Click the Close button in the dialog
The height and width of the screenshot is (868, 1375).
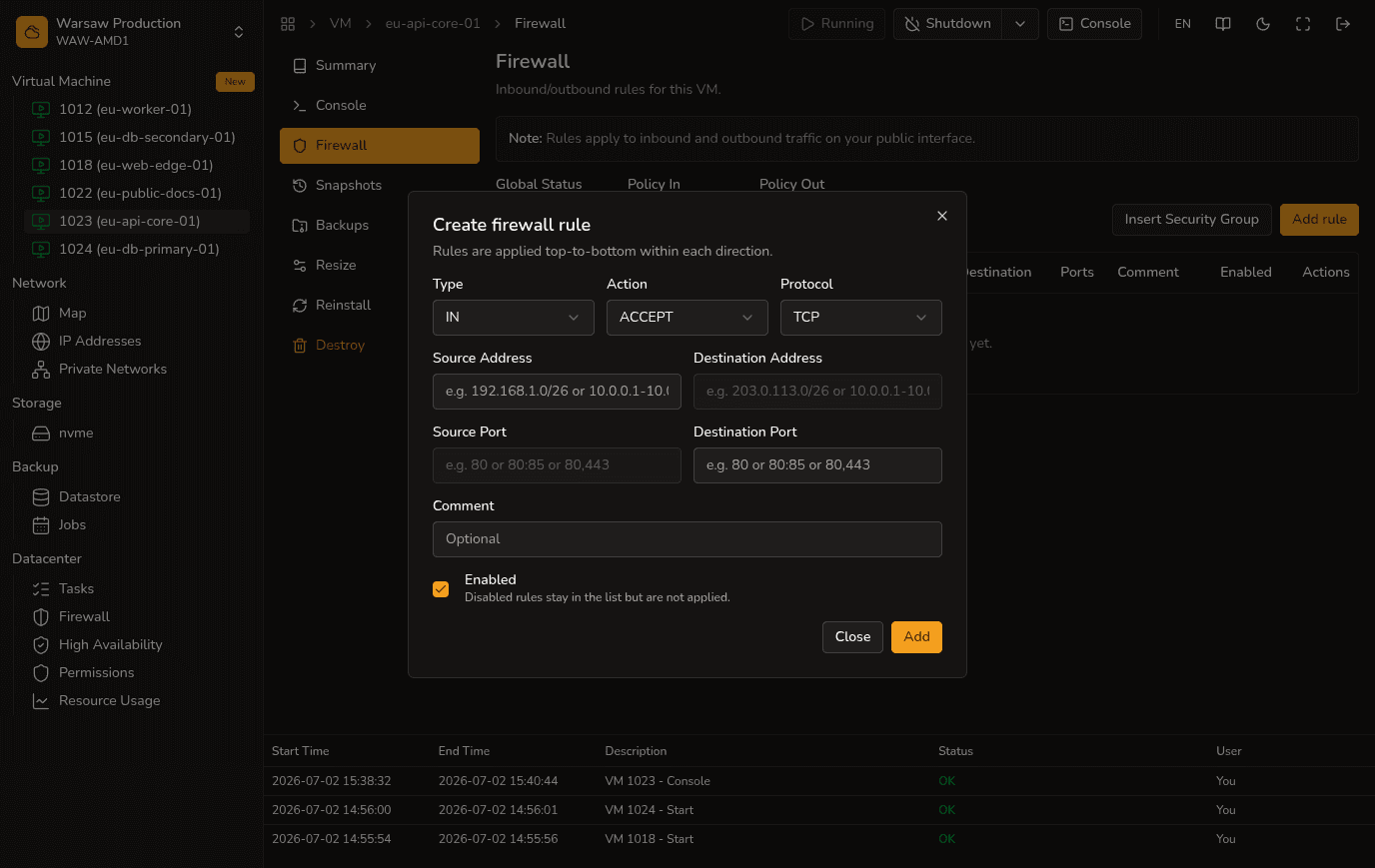click(852, 636)
